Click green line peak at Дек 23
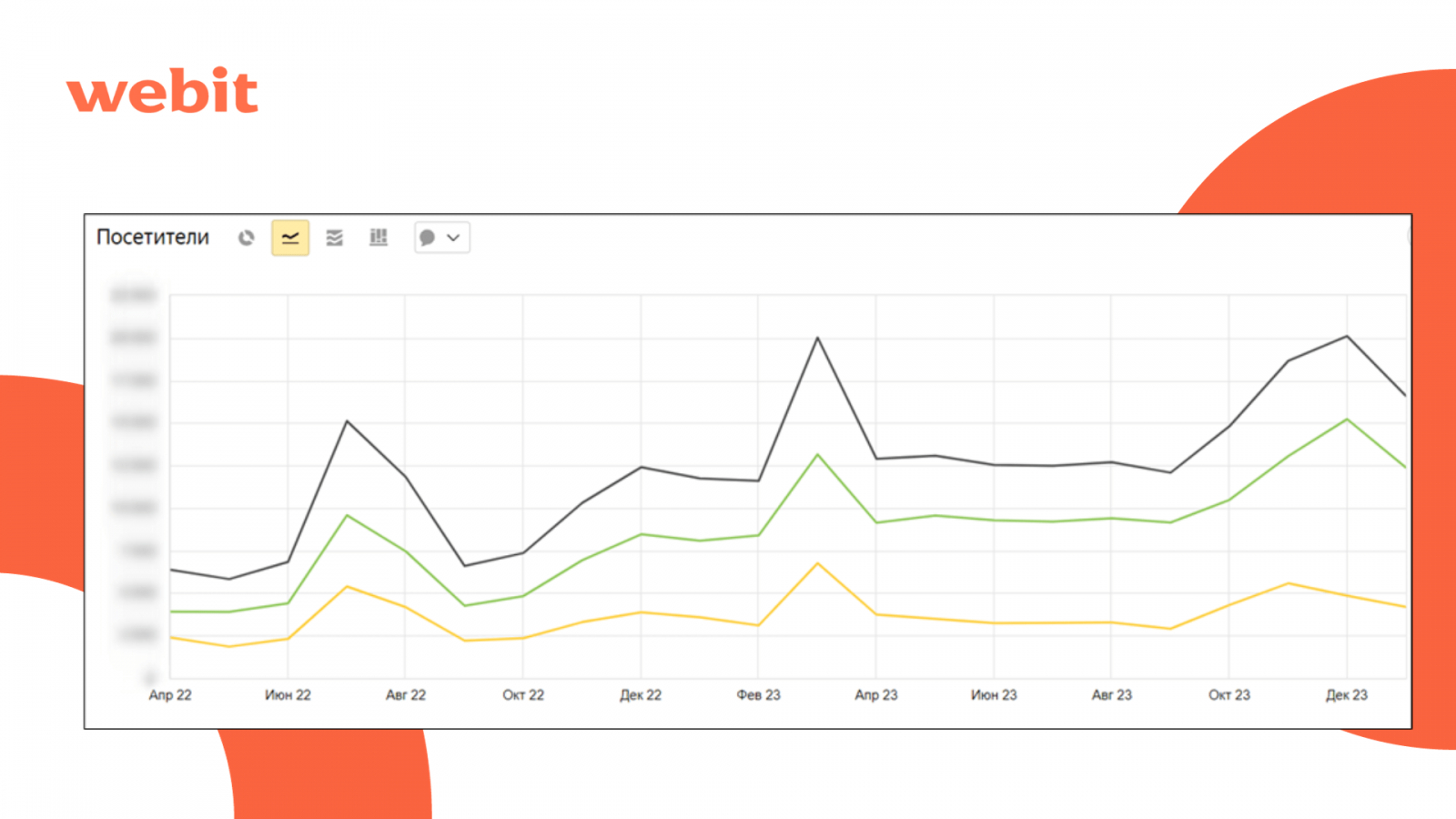The image size is (1456, 819). pyautogui.click(x=1347, y=420)
